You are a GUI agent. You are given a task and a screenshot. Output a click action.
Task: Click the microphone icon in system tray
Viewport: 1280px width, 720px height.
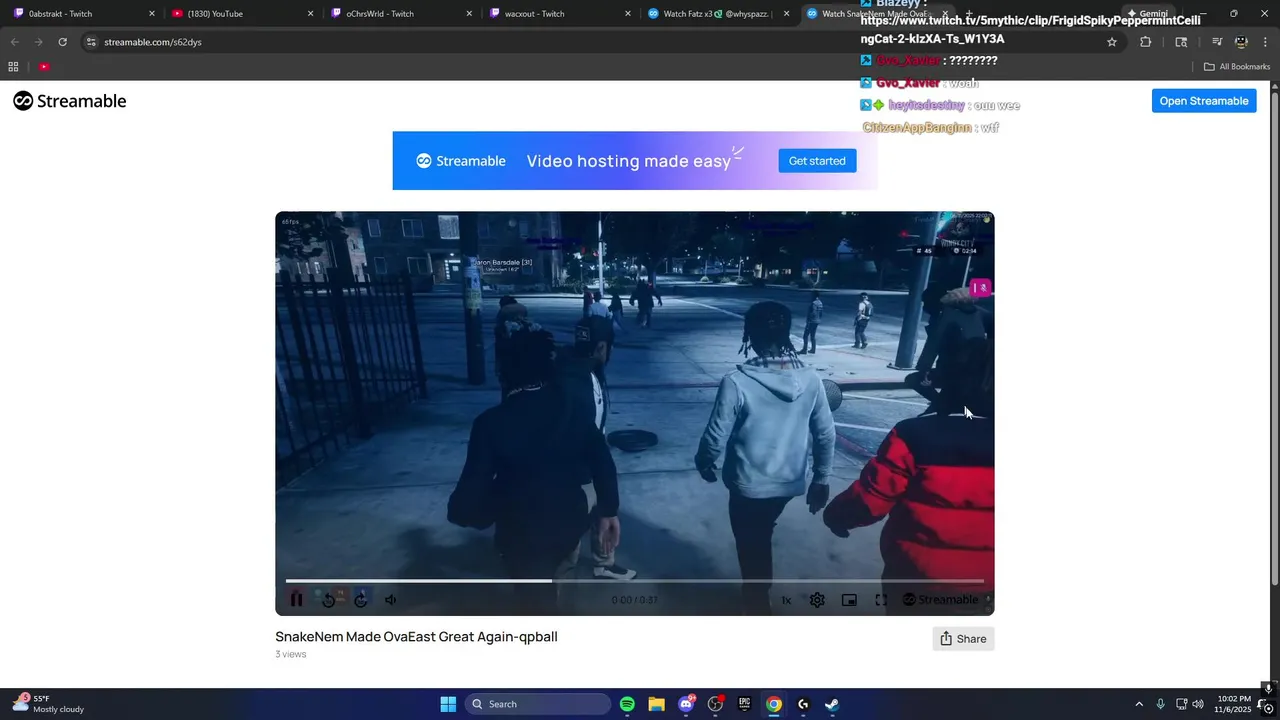1161,704
